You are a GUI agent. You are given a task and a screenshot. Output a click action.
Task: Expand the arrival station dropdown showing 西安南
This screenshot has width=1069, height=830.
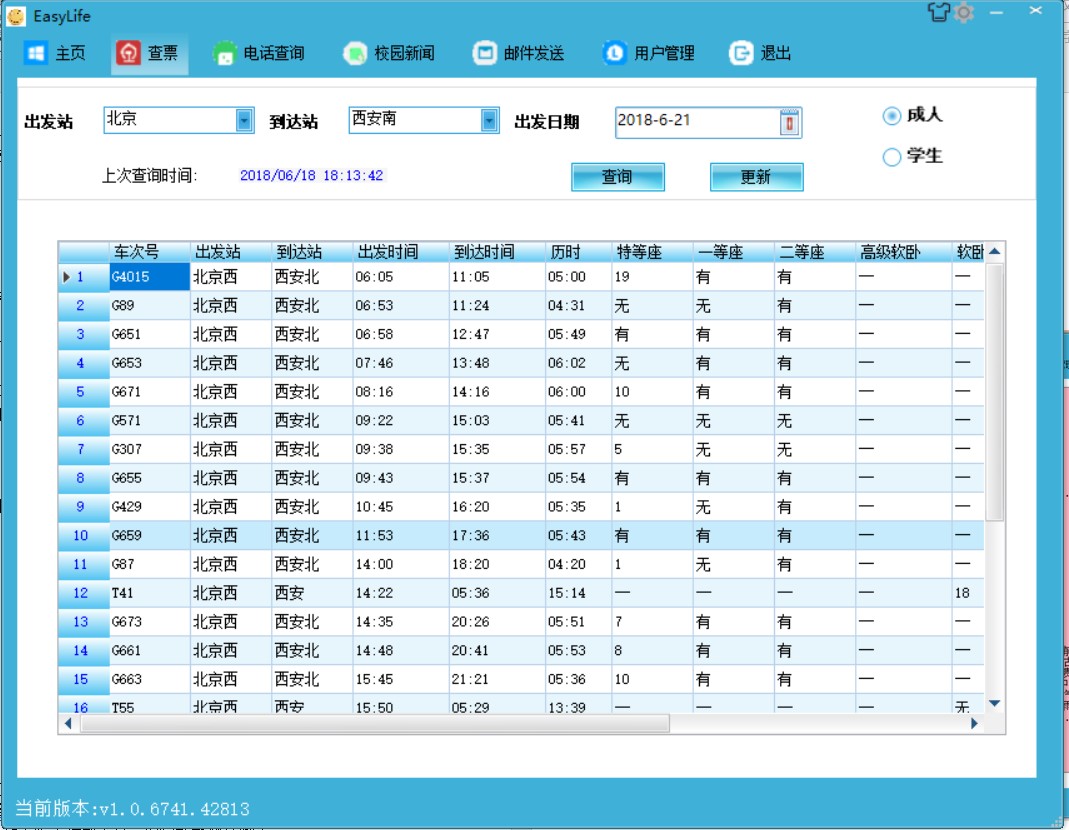coord(489,120)
